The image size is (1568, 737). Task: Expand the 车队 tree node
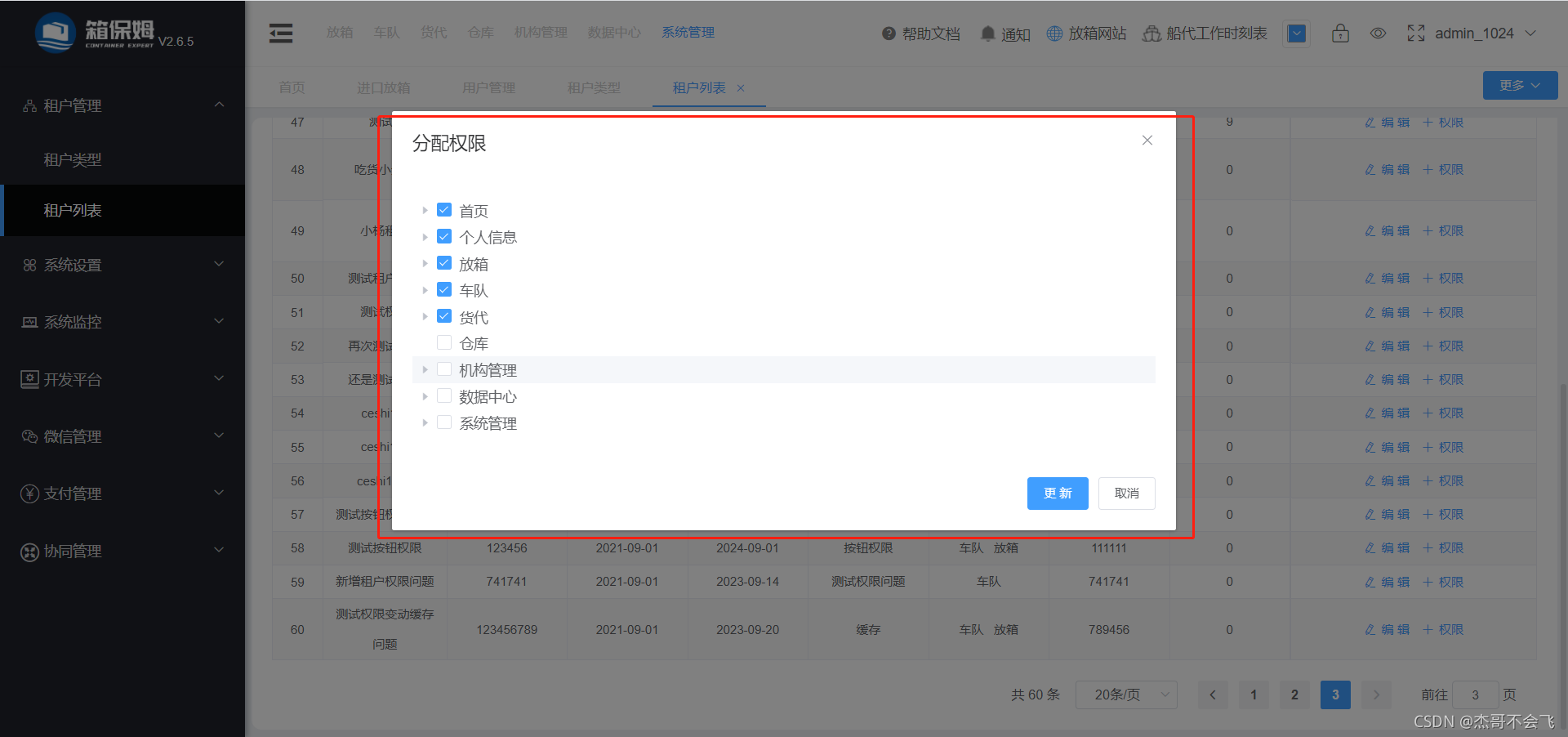[x=425, y=290]
